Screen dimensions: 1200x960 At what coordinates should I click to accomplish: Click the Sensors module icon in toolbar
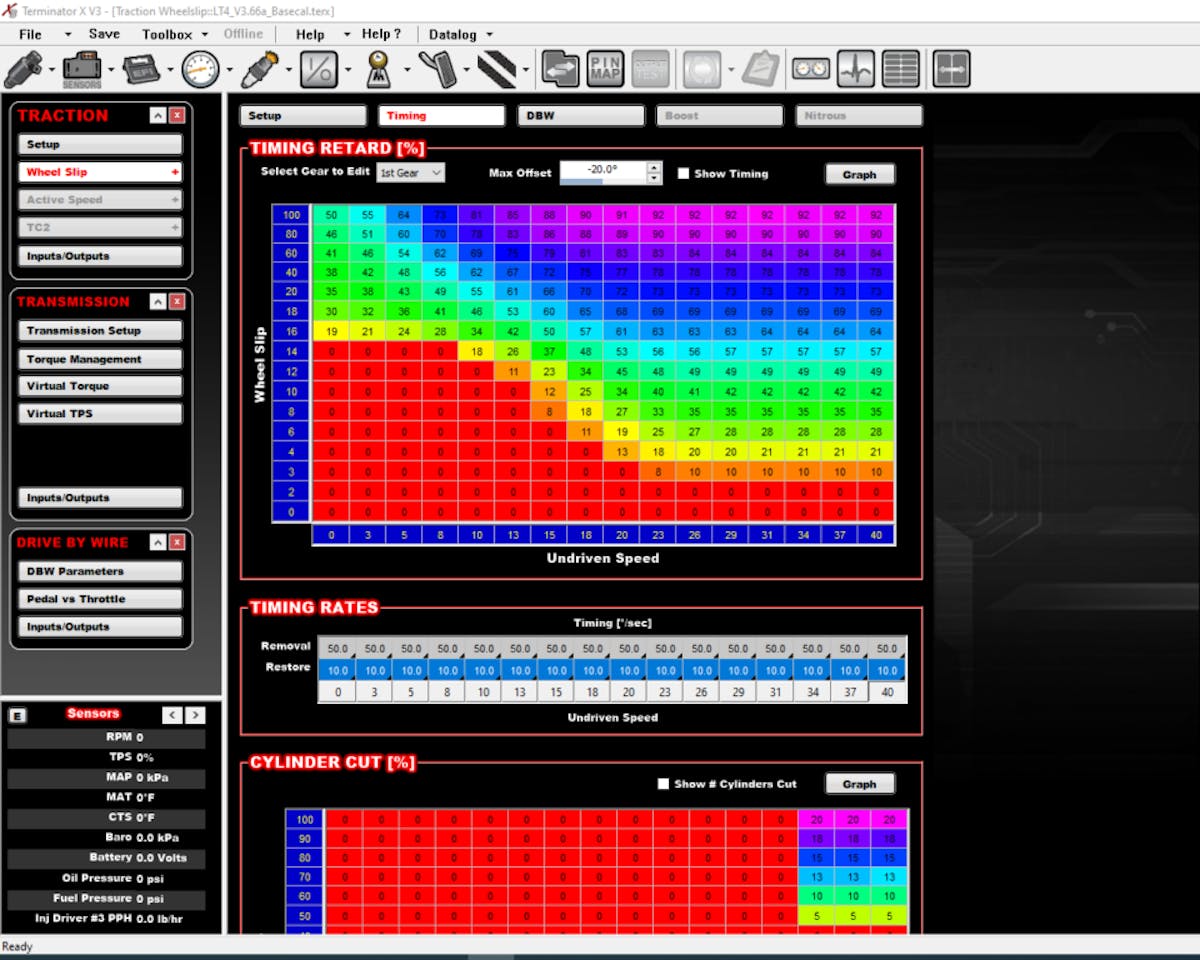pos(80,68)
